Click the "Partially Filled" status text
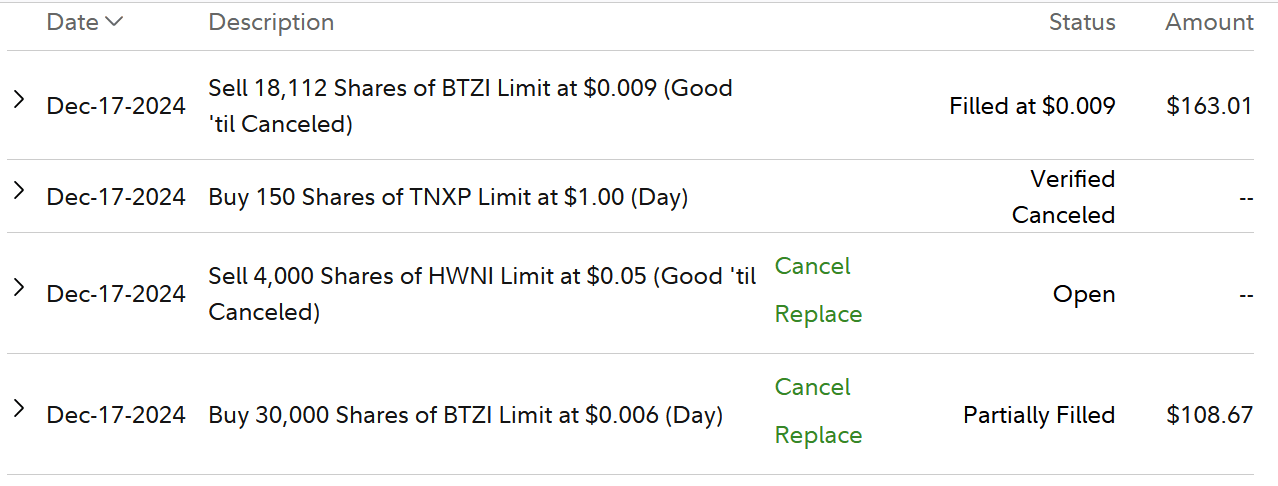Image resolution: width=1278 pixels, height=486 pixels. point(1039,415)
